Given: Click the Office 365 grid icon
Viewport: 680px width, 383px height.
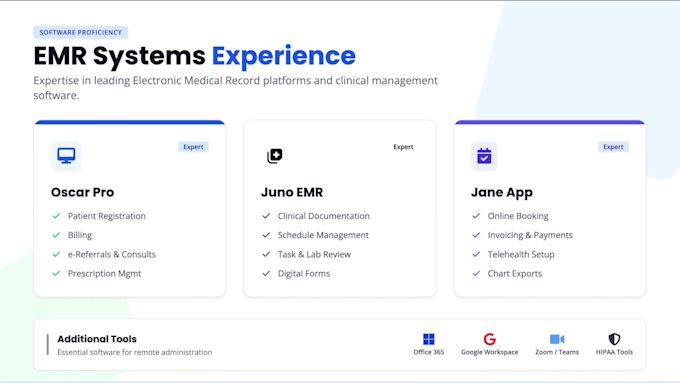Looking at the screenshot, I should (x=428, y=339).
